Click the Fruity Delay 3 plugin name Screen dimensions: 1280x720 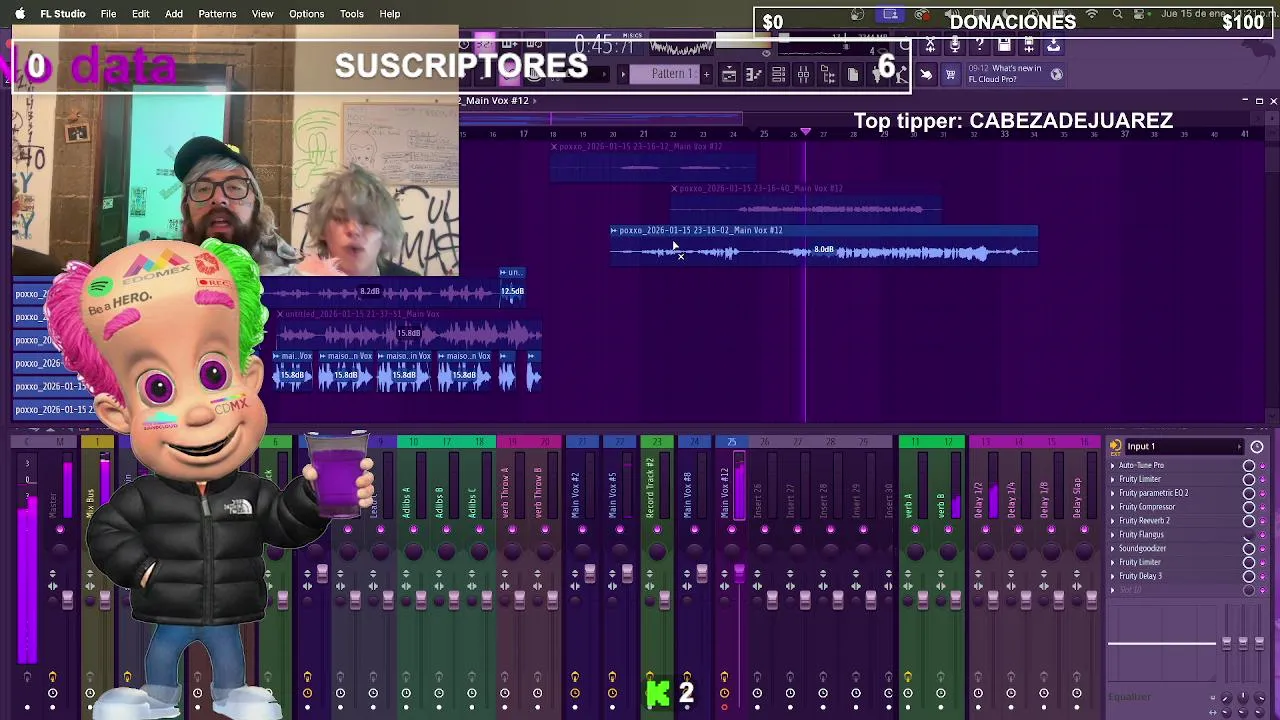point(1140,577)
